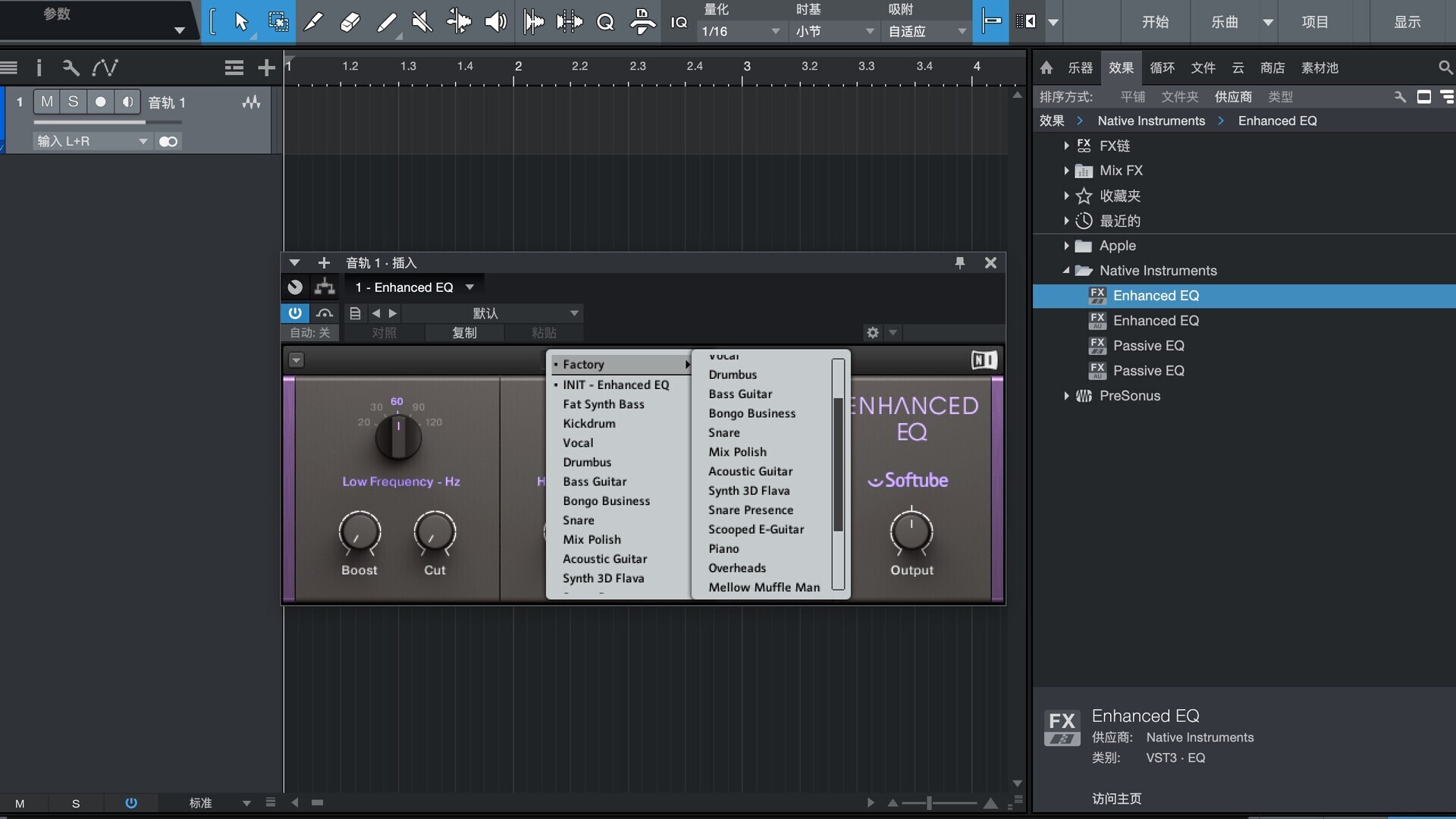Select the Arrow tool in toolbar
Image resolution: width=1456 pixels, height=819 pixels.
(x=241, y=22)
